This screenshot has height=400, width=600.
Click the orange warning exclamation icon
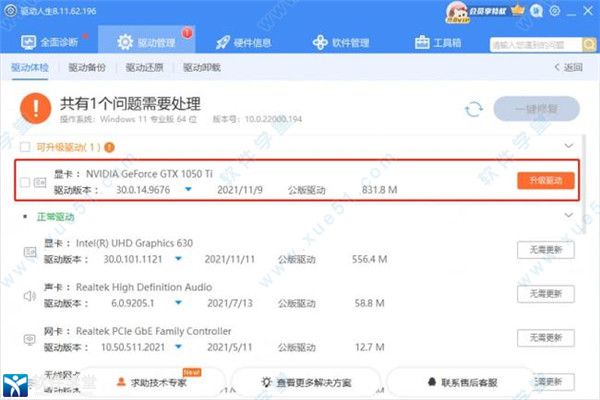tap(35, 109)
